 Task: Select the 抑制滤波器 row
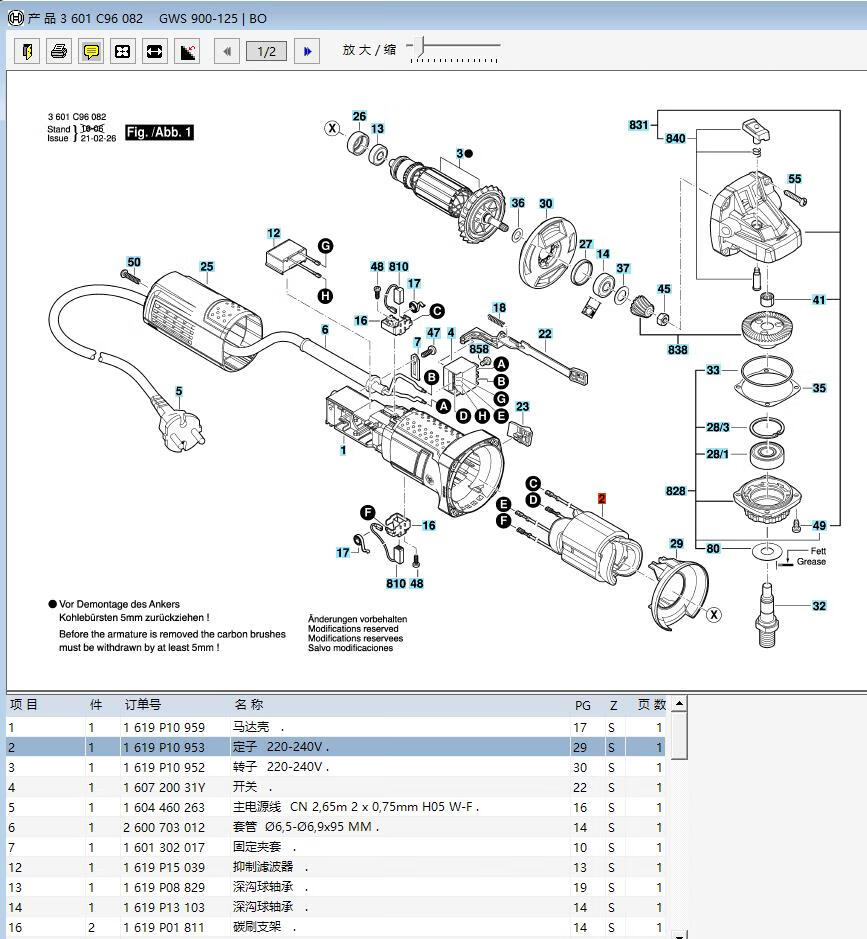click(x=335, y=867)
